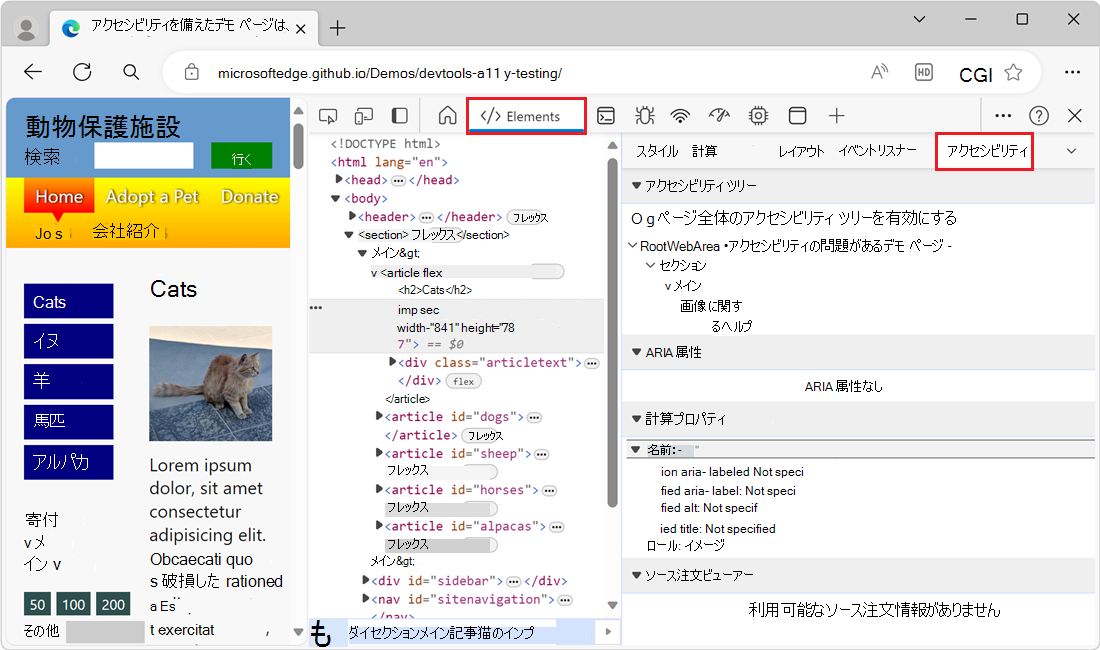Viewport: 1100px width, 650px height.
Task: Click the Cats navigation button
Action: [68, 301]
